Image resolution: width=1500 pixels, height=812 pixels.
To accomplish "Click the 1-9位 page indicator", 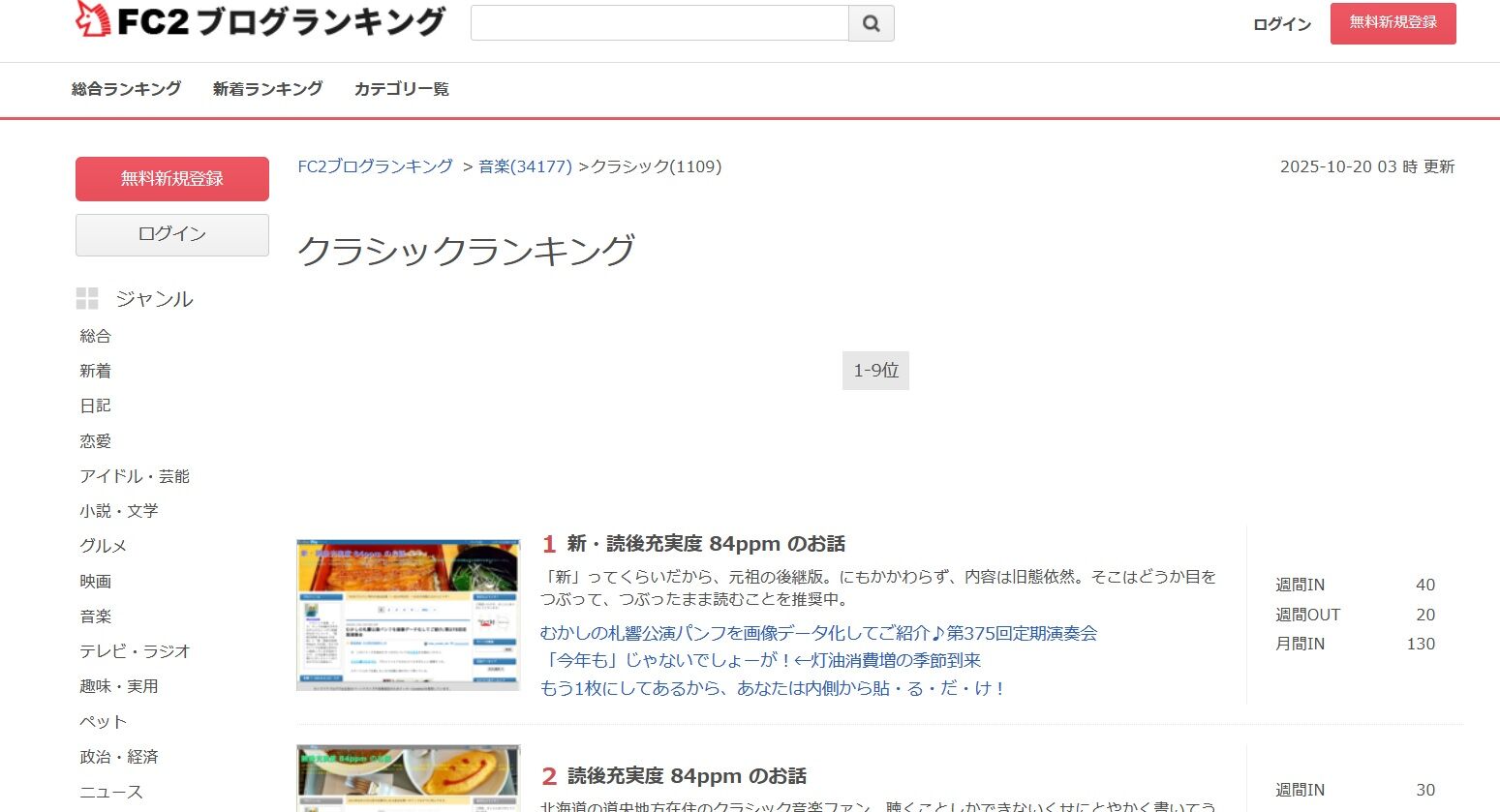I will click(876, 371).
